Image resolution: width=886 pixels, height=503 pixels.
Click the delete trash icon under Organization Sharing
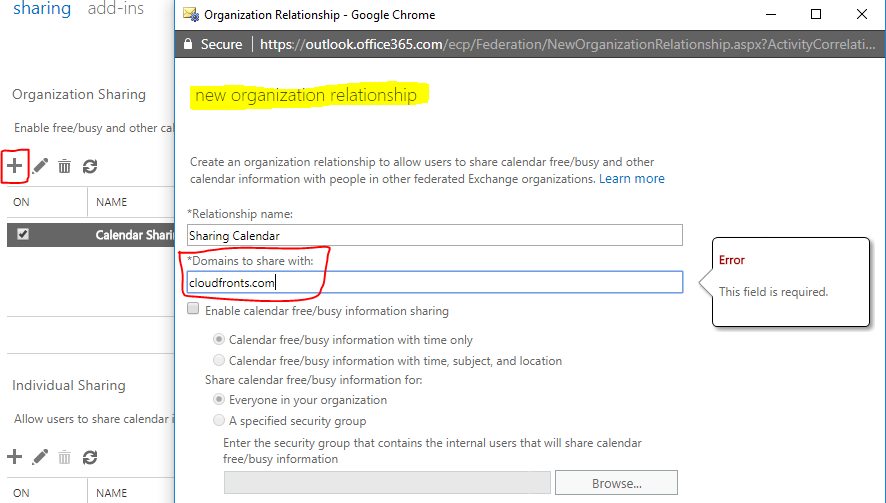(x=65, y=166)
